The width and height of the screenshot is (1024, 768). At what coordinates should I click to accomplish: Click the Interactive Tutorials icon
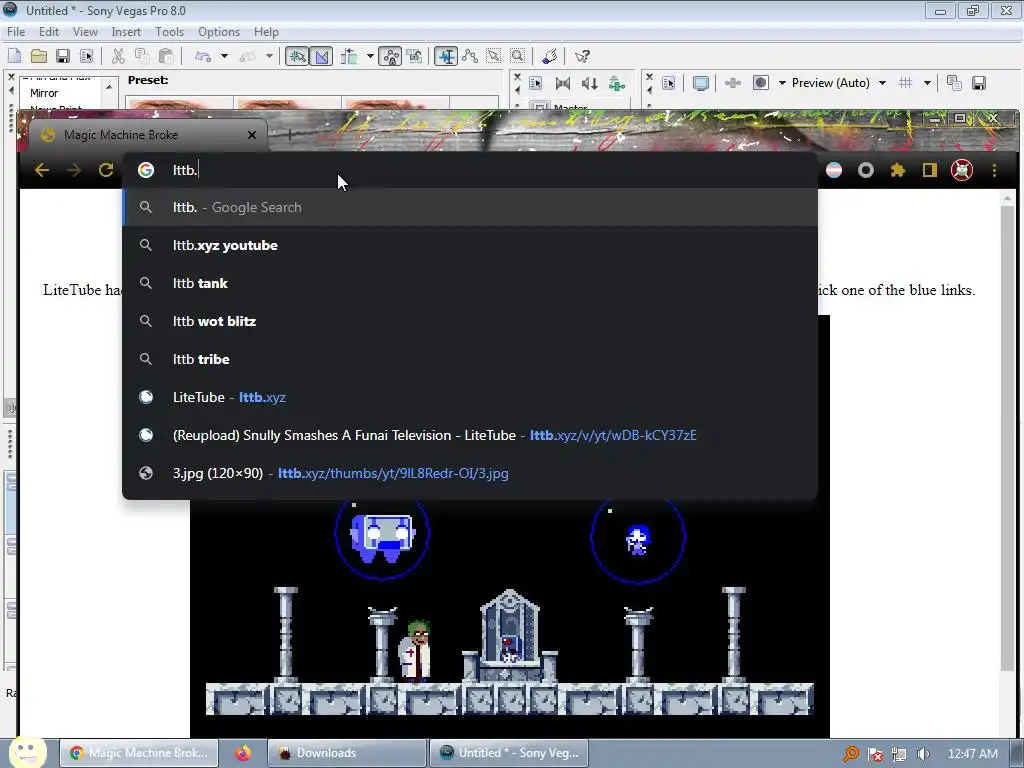click(550, 56)
